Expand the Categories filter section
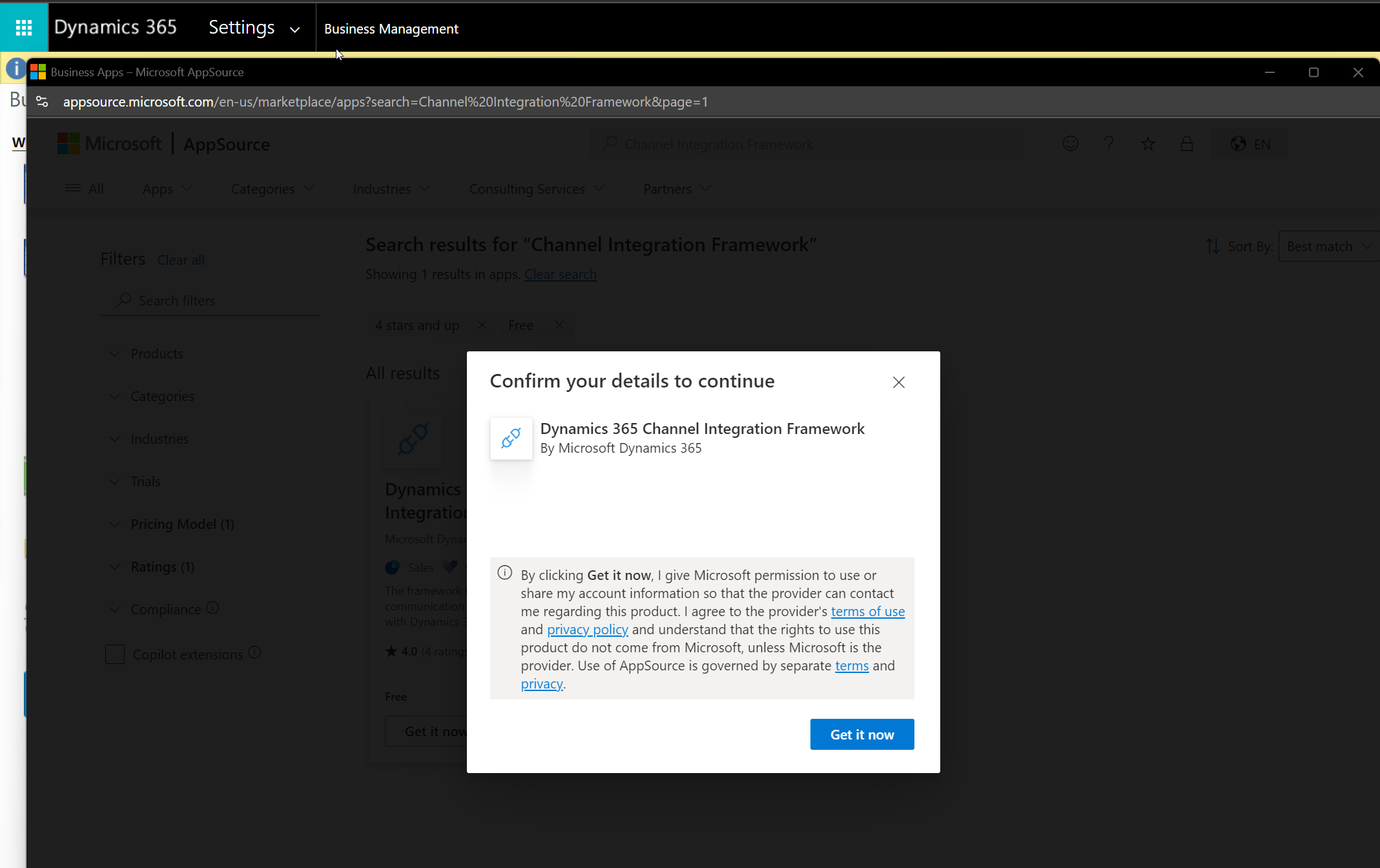This screenshot has height=868, width=1380. click(x=152, y=397)
